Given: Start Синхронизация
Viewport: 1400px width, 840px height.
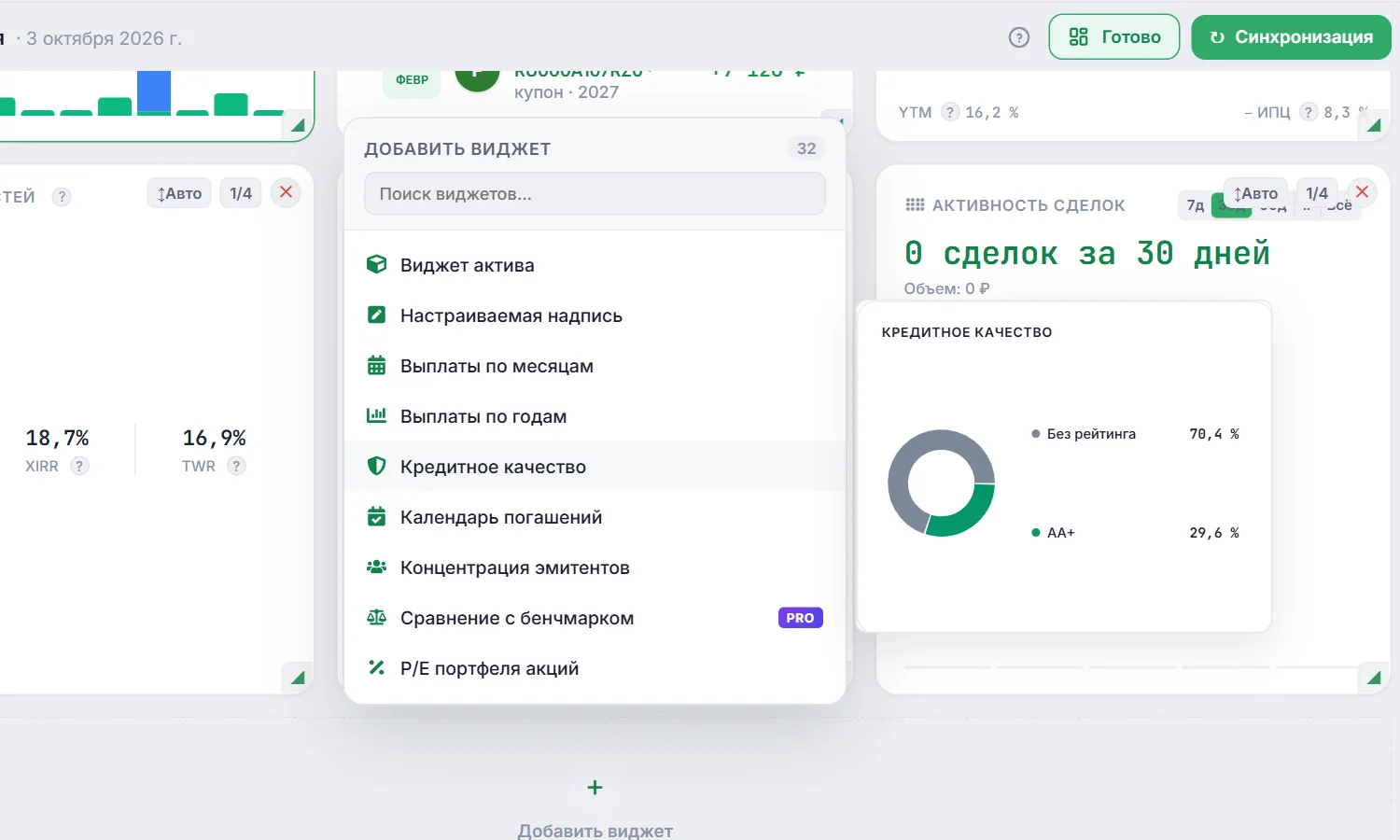Looking at the screenshot, I should click(x=1291, y=37).
